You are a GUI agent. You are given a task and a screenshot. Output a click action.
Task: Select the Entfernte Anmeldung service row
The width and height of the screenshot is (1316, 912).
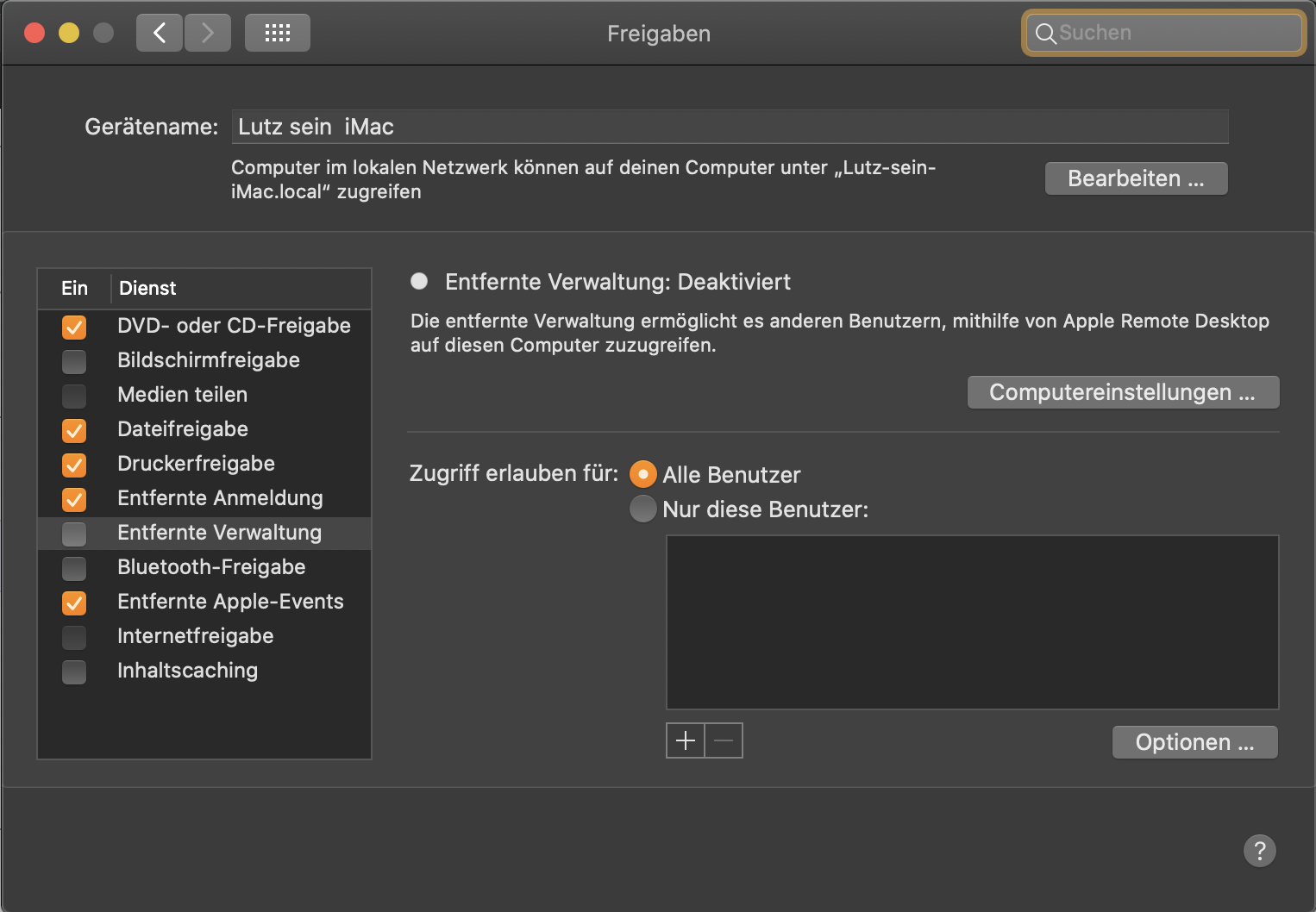click(204, 498)
